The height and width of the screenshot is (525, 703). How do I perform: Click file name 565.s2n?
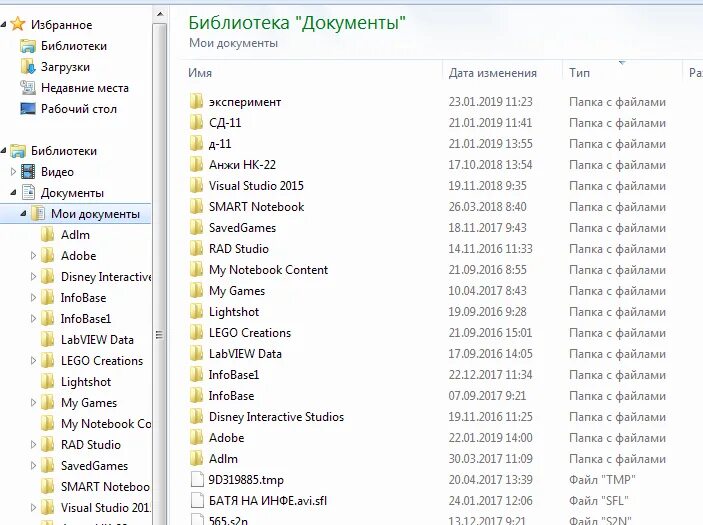click(228, 521)
